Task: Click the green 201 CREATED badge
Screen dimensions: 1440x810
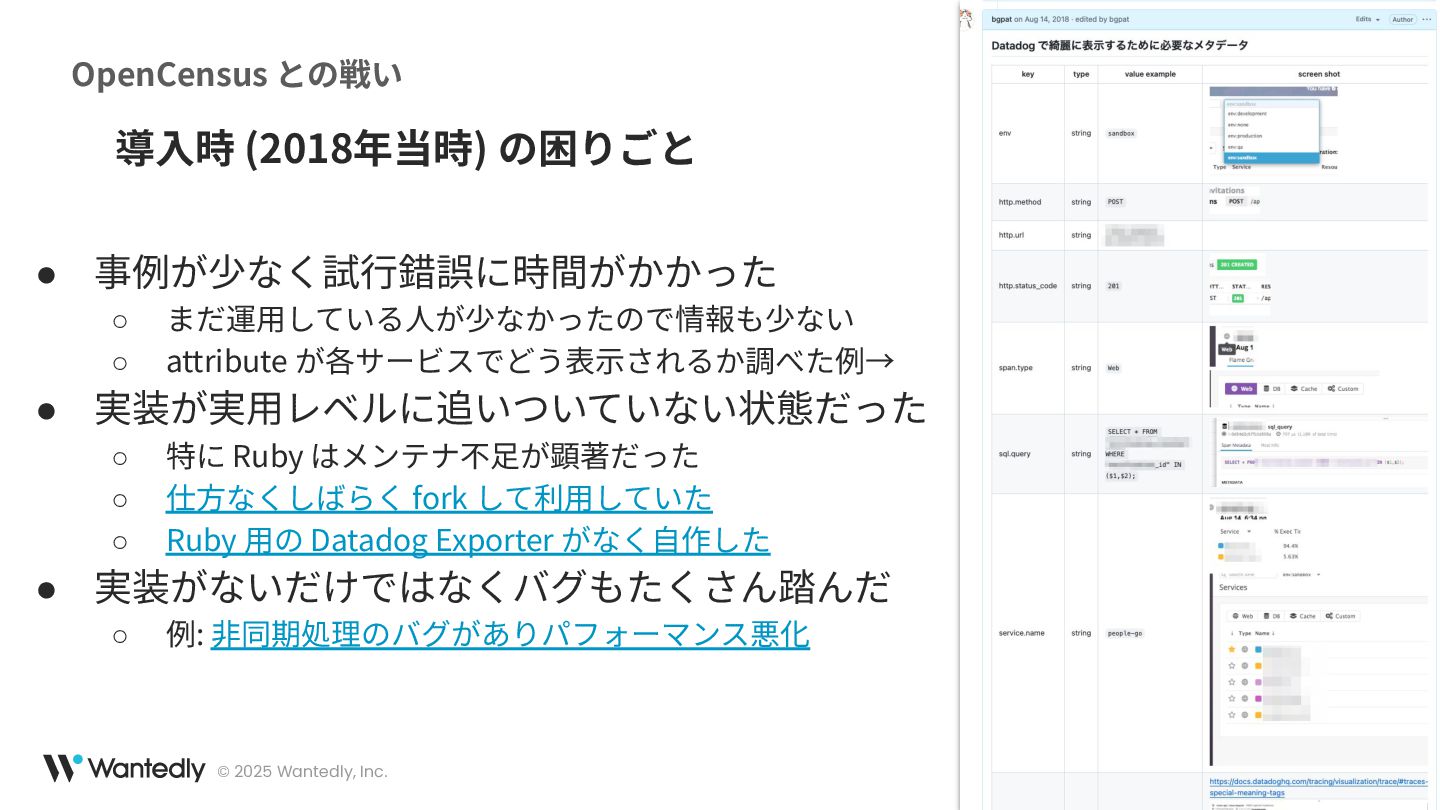Action: click(x=1238, y=265)
